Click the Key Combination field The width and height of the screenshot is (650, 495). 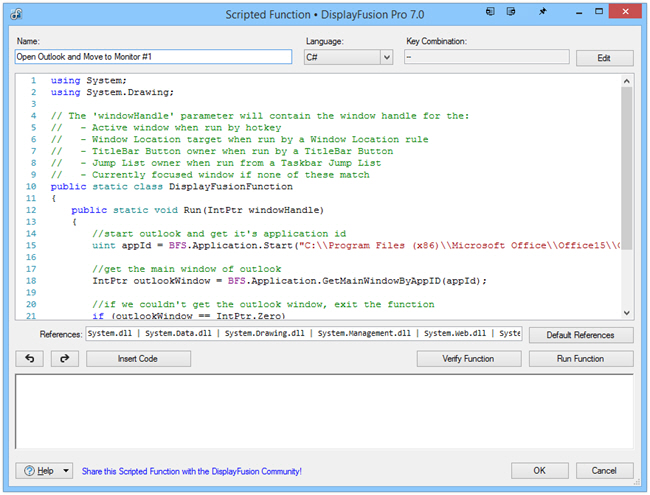[x=487, y=57]
